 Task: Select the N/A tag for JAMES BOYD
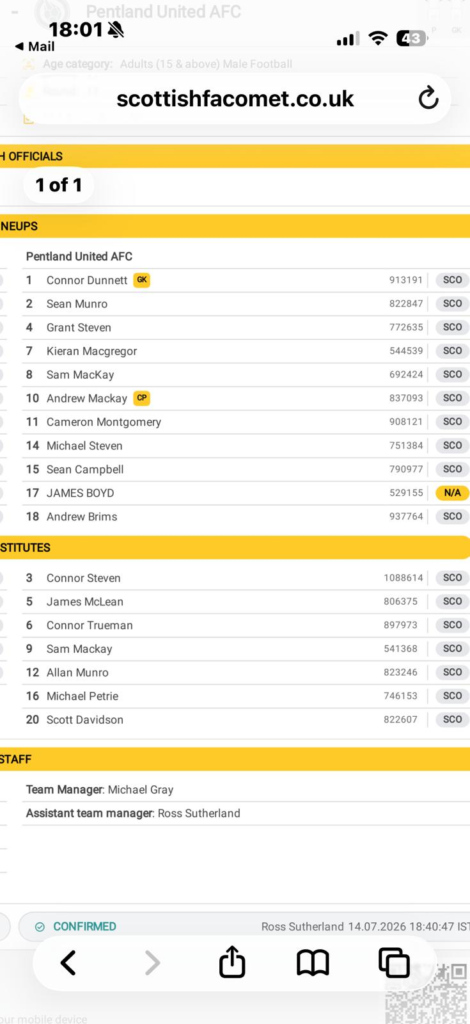point(452,493)
